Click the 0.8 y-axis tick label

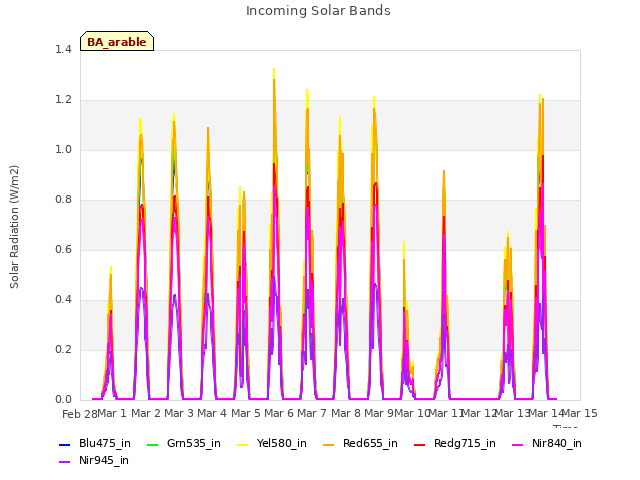[63, 200]
